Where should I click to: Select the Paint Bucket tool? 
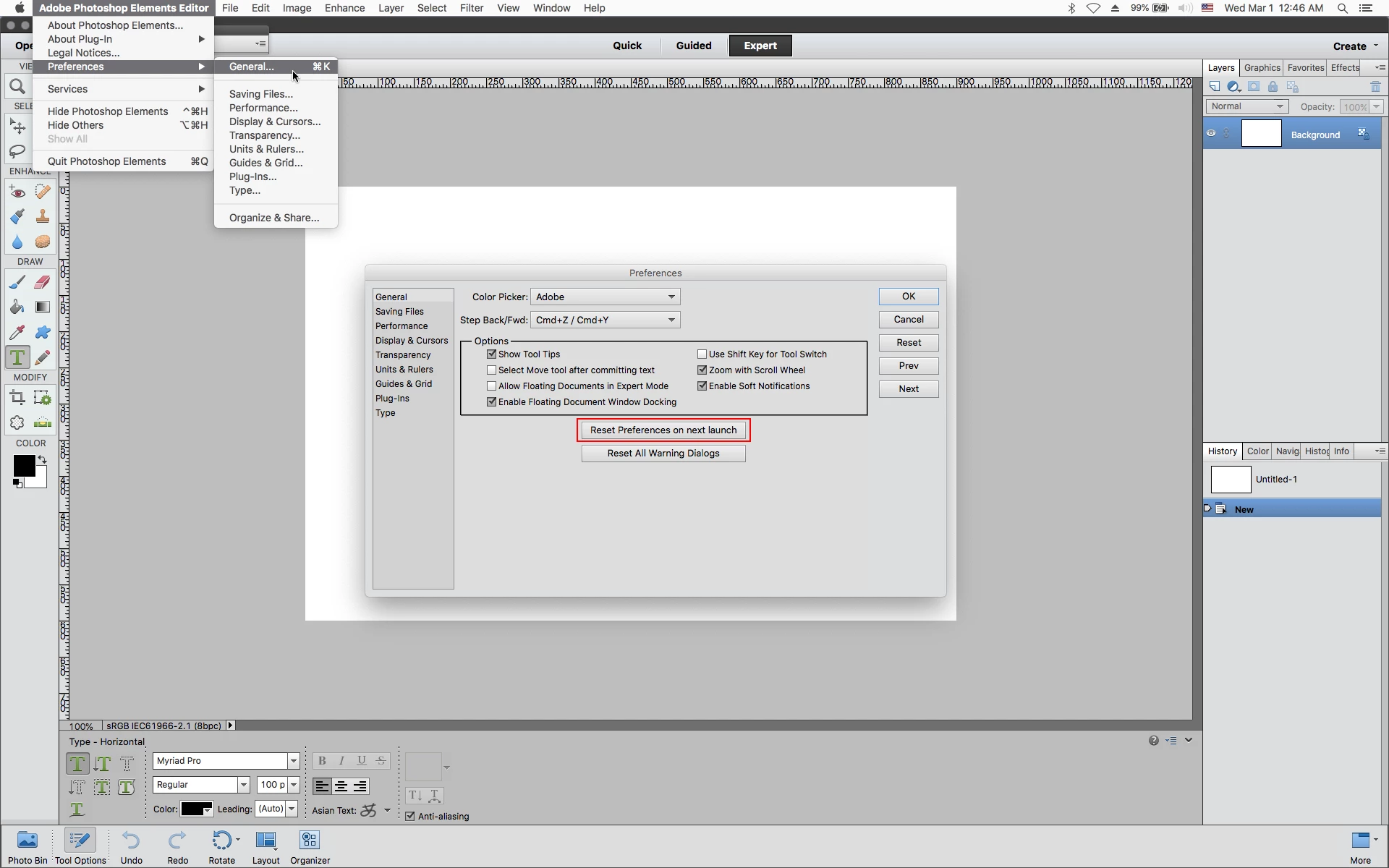(x=17, y=307)
